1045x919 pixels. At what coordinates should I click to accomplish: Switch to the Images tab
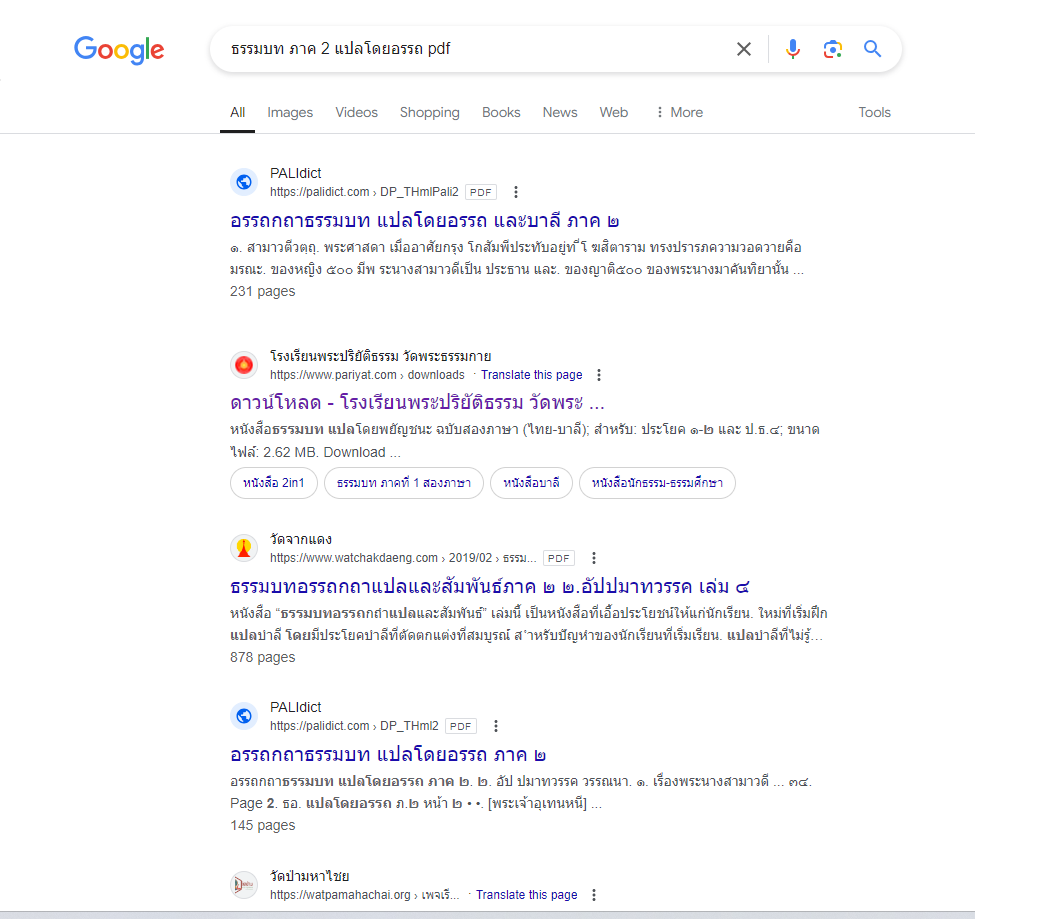click(290, 112)
